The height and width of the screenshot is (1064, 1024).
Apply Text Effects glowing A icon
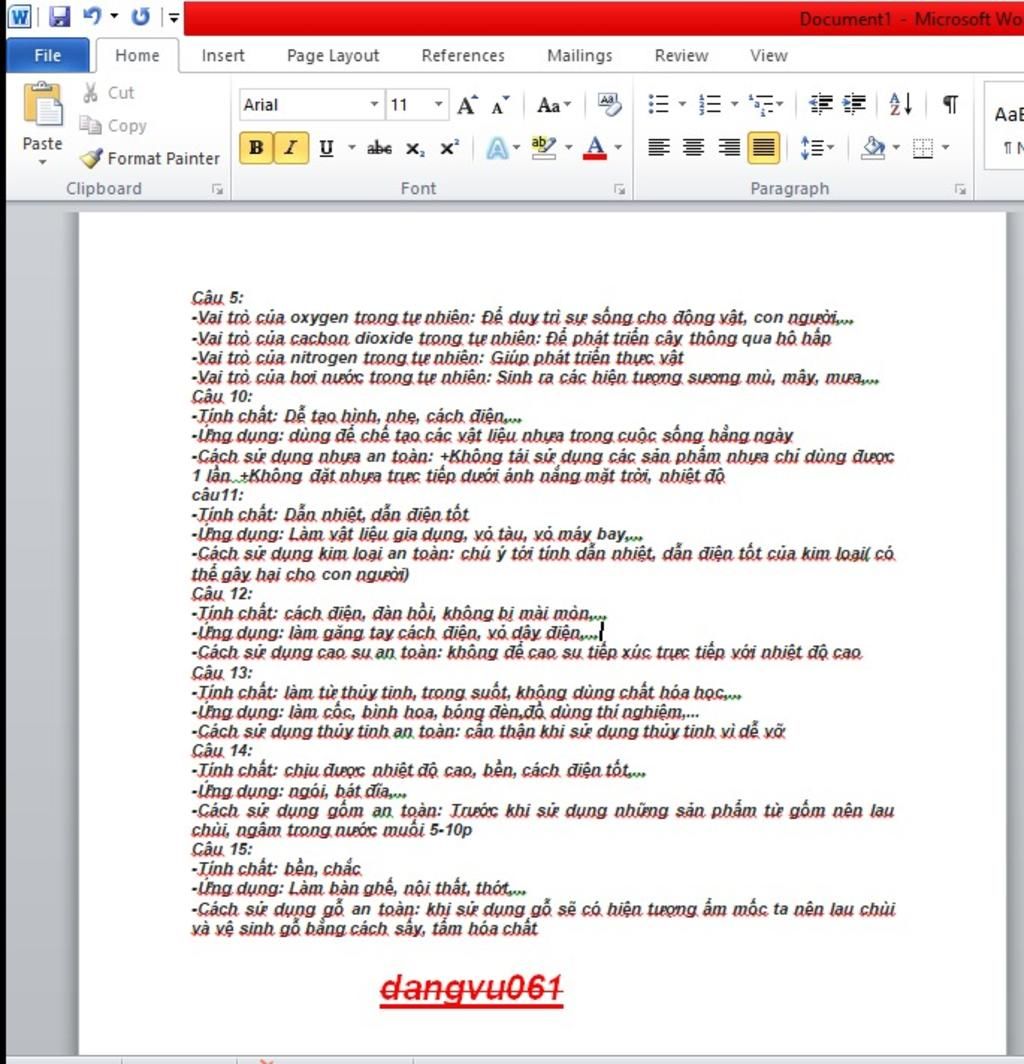click(497, 148)
